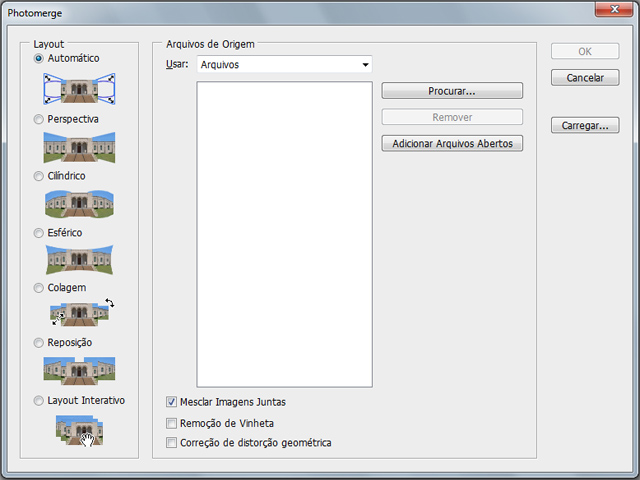Choose the Esférico layout option

[x=38, y=233]
